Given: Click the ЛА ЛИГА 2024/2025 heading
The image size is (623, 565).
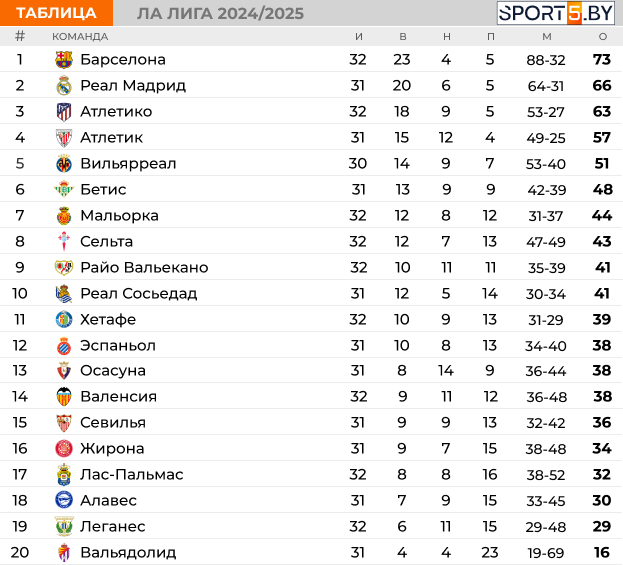Looking at the screenshot, I should pyautogui.click(x=220, y=14).
